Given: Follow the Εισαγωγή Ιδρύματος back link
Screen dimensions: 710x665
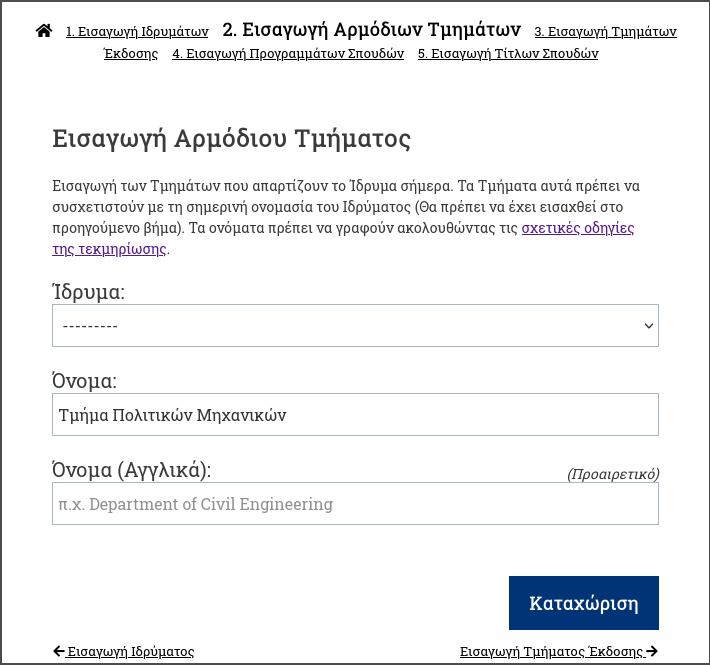Looking at the screenshot, I should (130, 651).
